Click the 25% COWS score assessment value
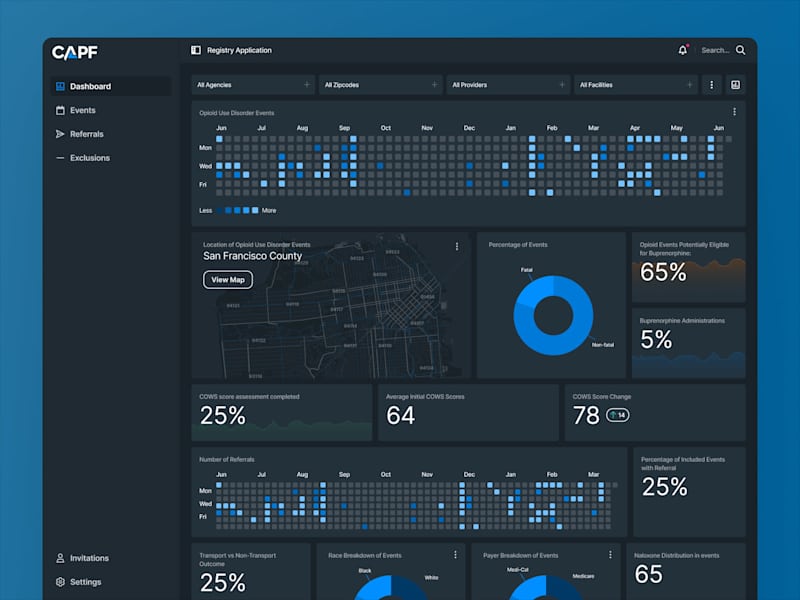The height and width of the screenshot is (600, 800). coord(222,415)
